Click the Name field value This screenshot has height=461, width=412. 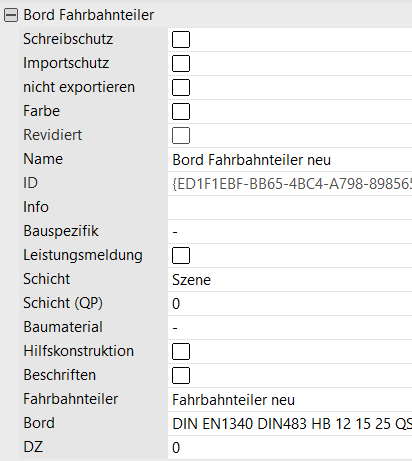290,160
